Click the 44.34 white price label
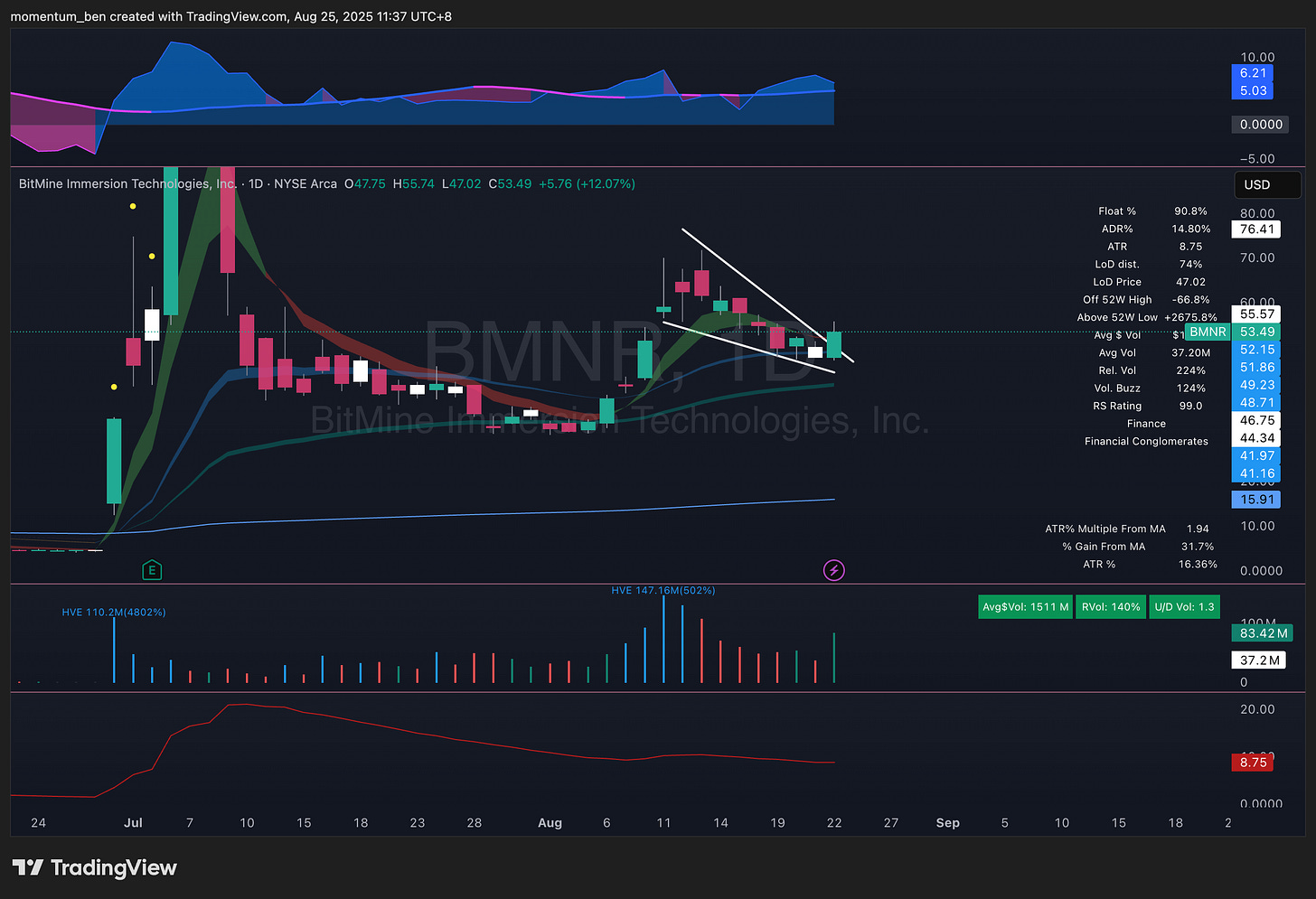The width and height of the screenshot is (1316, 899). click(x=1256, y=438)
